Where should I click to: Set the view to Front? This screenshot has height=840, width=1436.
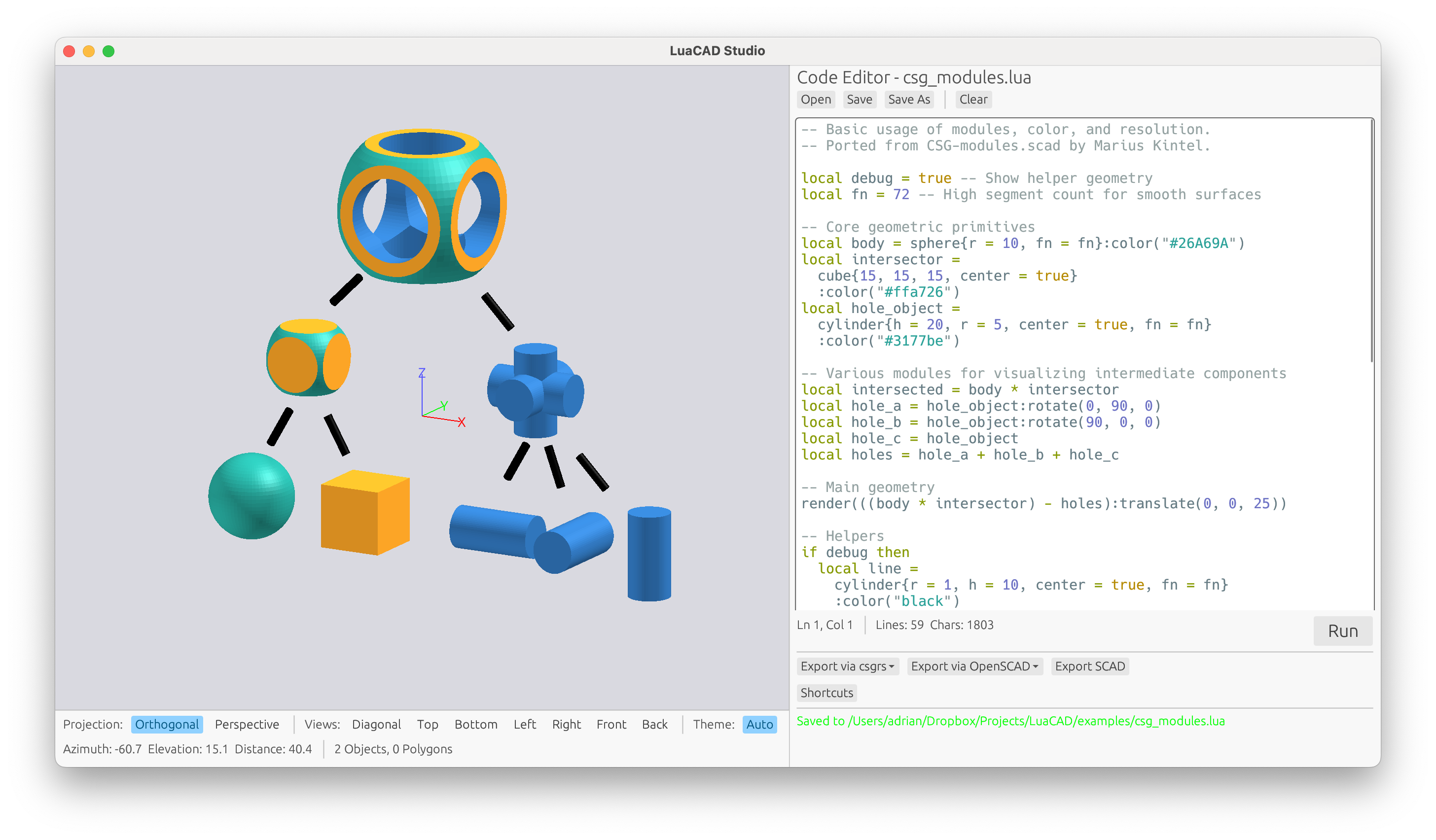[611, 724]
